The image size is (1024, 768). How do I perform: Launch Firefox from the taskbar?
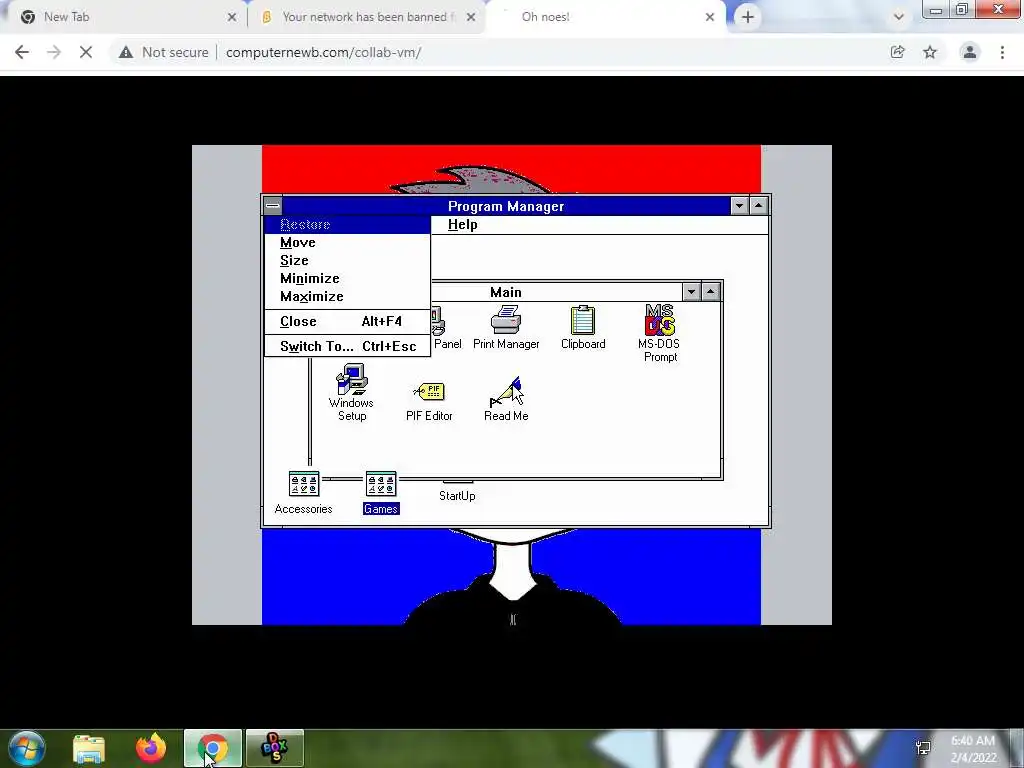(151, 748)
